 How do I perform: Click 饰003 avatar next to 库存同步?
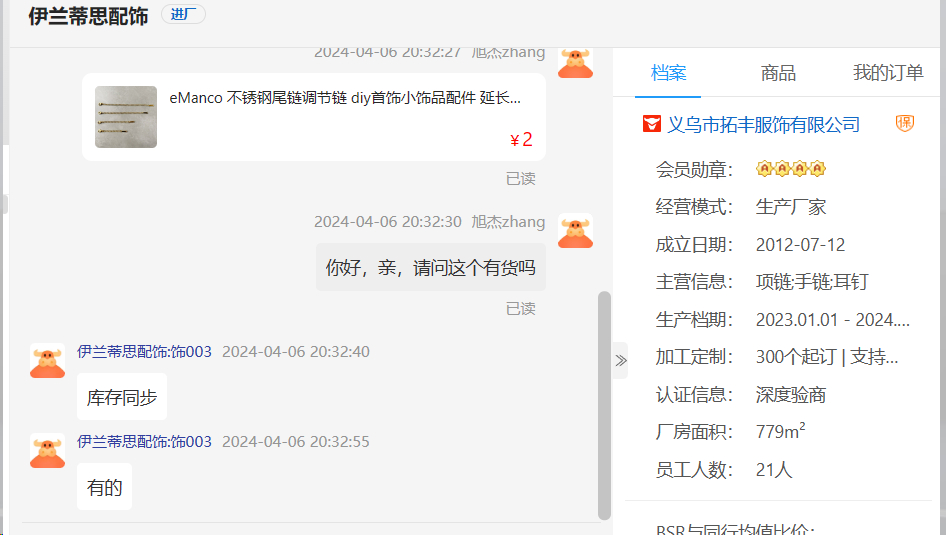pyautogui.click(x=48, y=361)
